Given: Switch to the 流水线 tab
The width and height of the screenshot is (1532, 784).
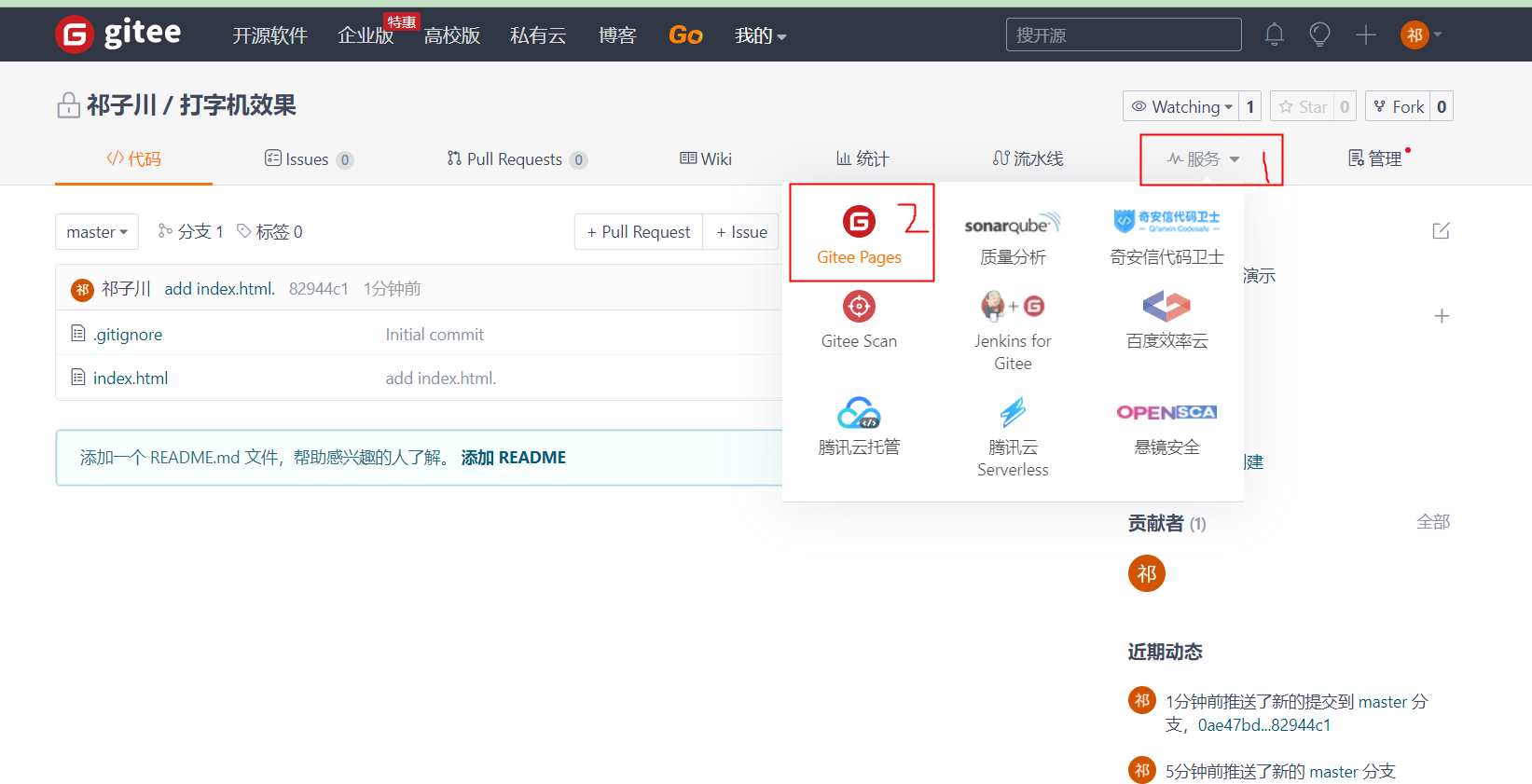Looking at the screenshot, I should (1028, 158).
